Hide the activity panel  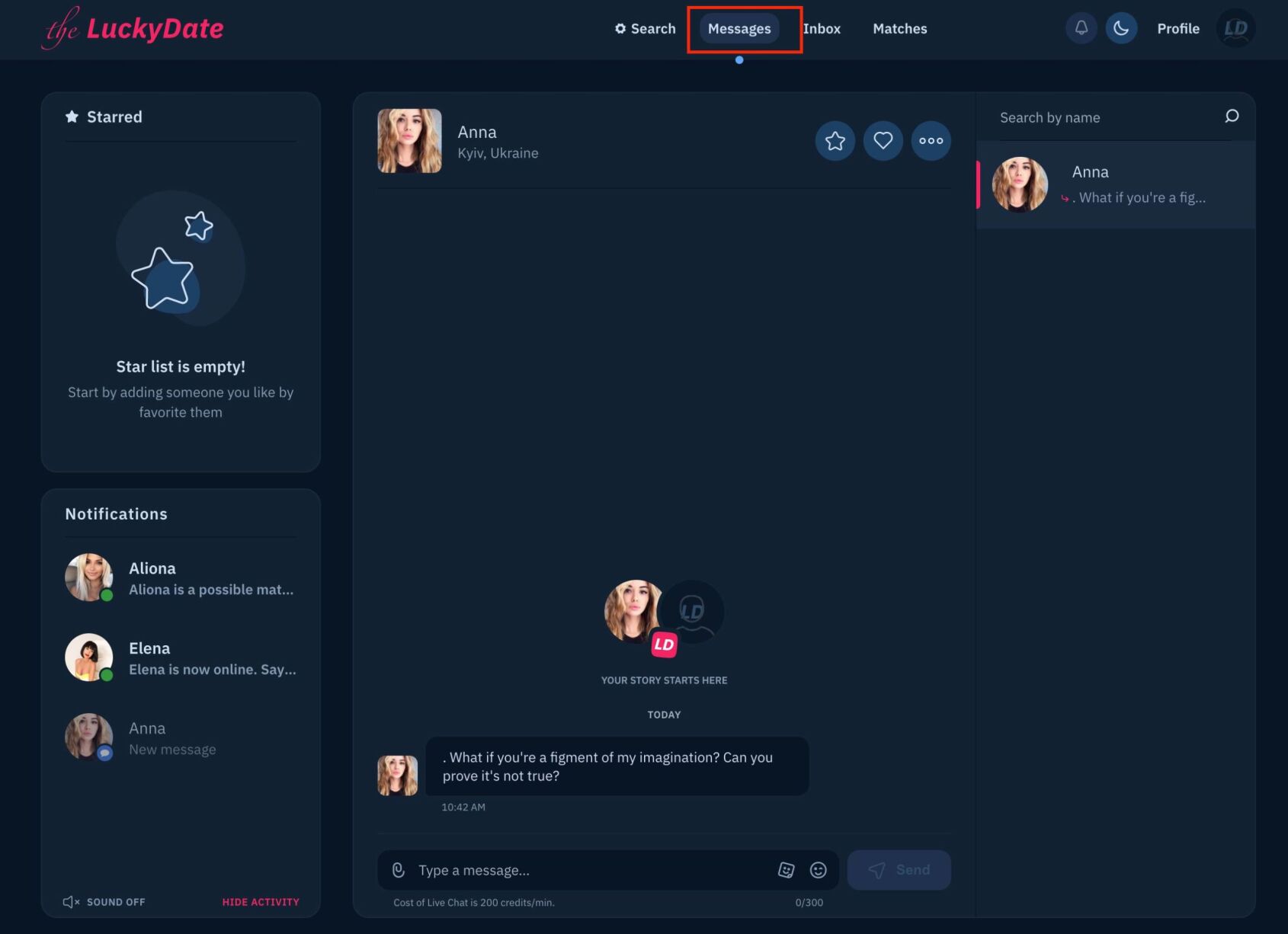click(261, 902)
